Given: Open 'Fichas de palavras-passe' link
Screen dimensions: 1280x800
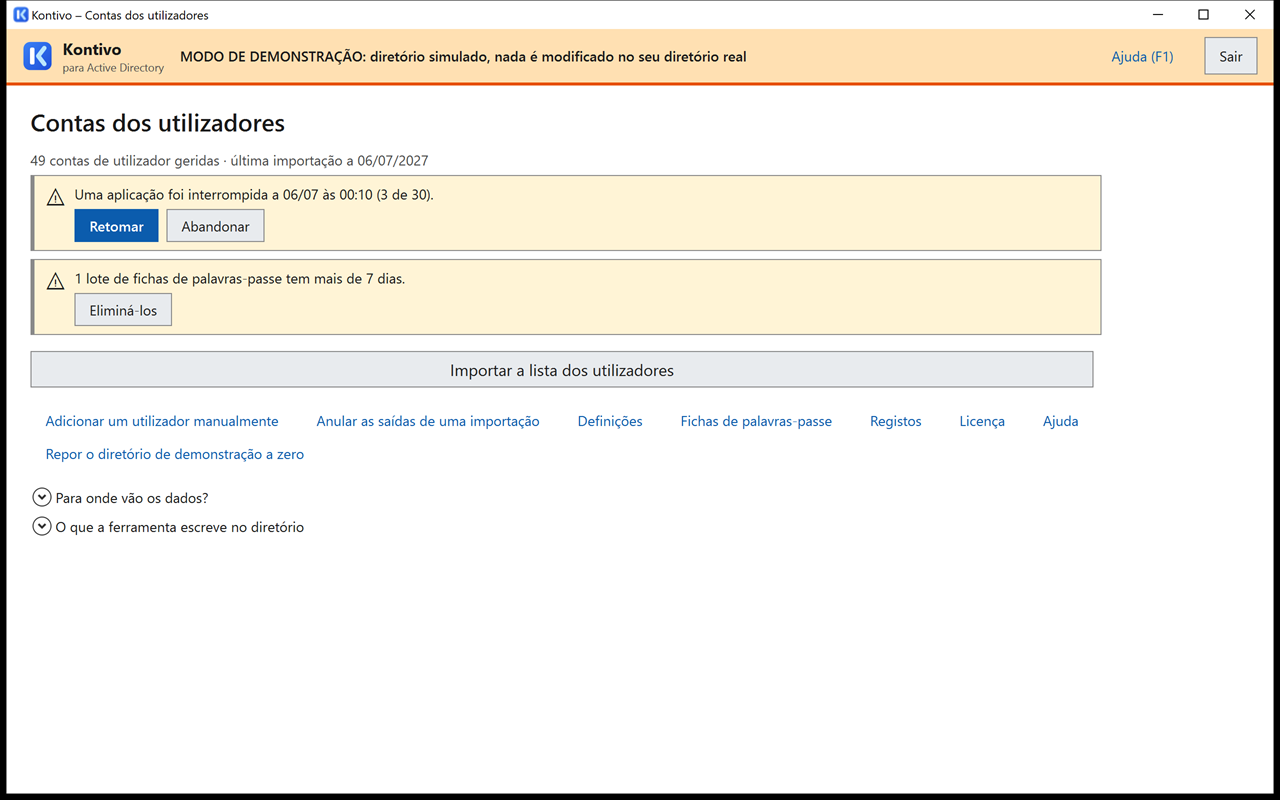Looking at the screenshot, I should click(x=756, y=421).
